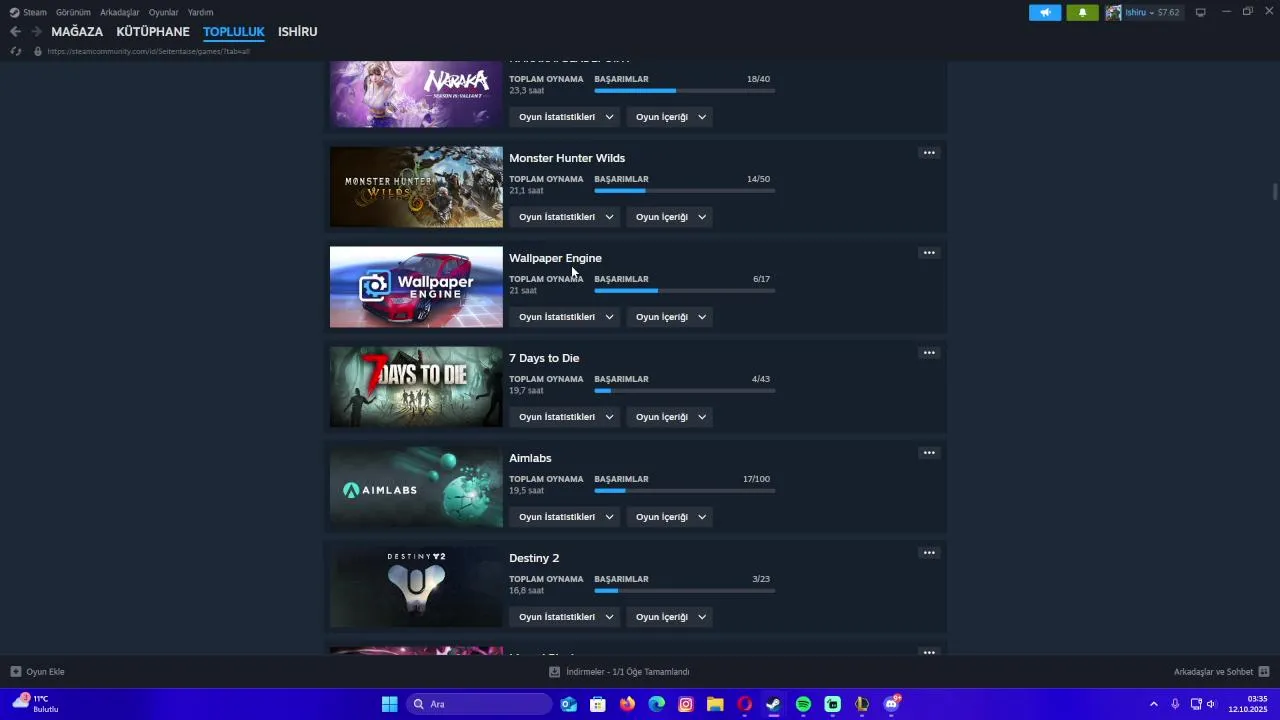Screen dimensions: 1280x720
Task: Open the Steam announcements megaphone button
Action: tap(1045, 12)
